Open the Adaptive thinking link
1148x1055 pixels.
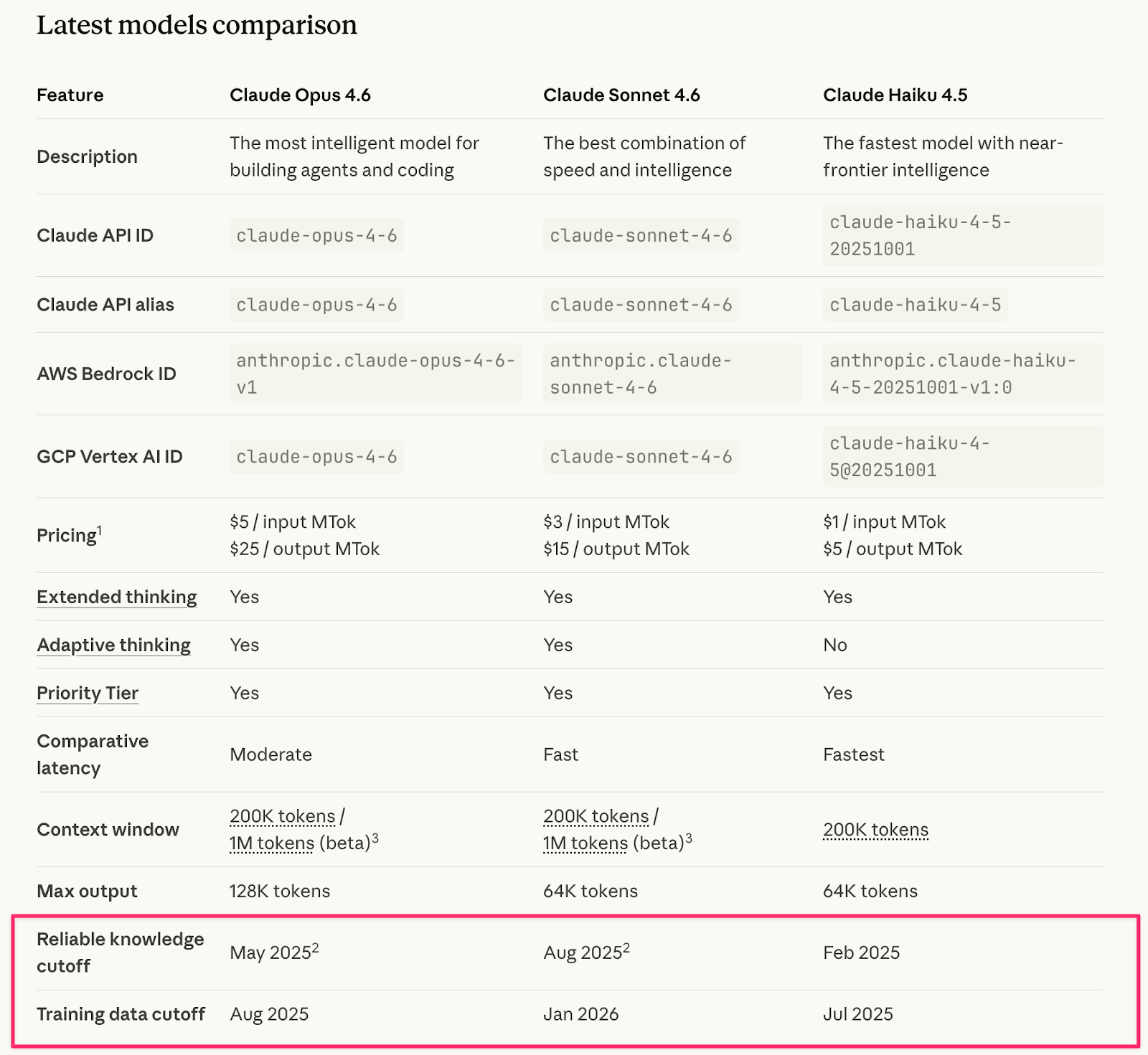point(113,645)
